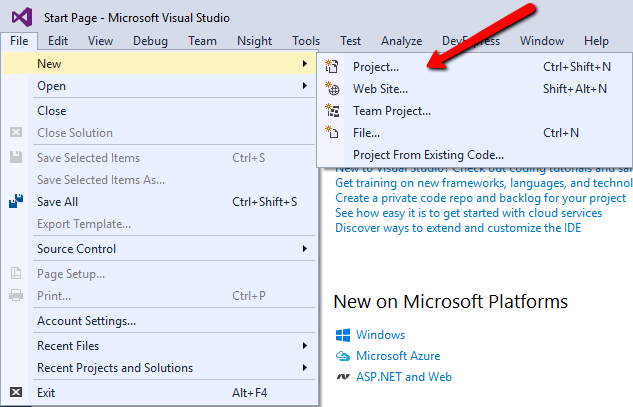The height and width of the screenshot is (407, 633).
Task: Choose Web Site... in the New submenu
Action: pyautogui.click(x=475, y=89)
